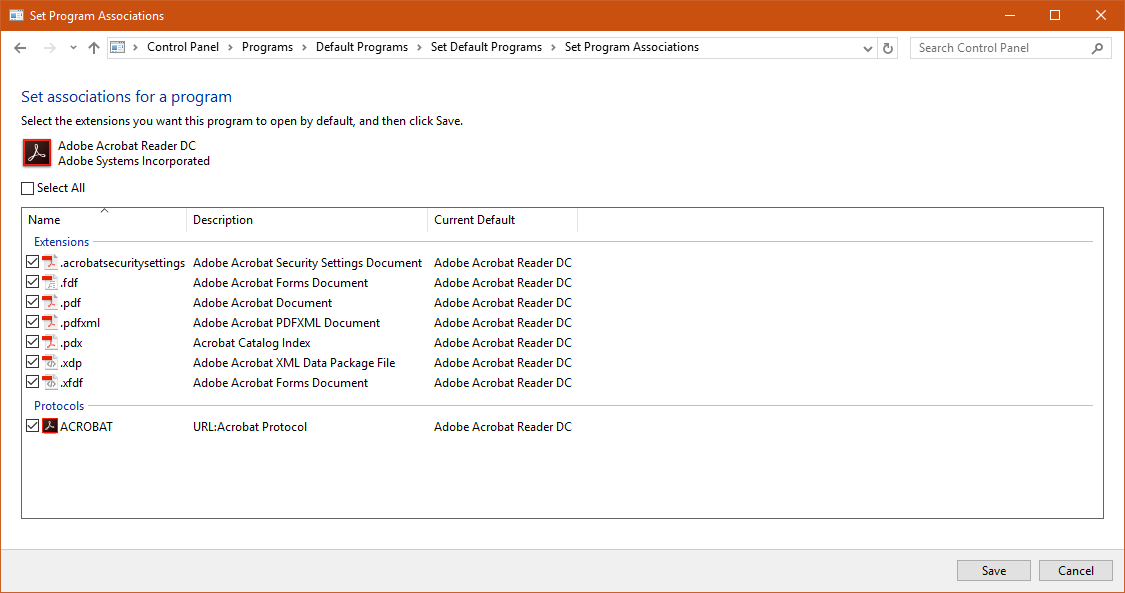Click the .xfdf file type icon

(50, 383)
